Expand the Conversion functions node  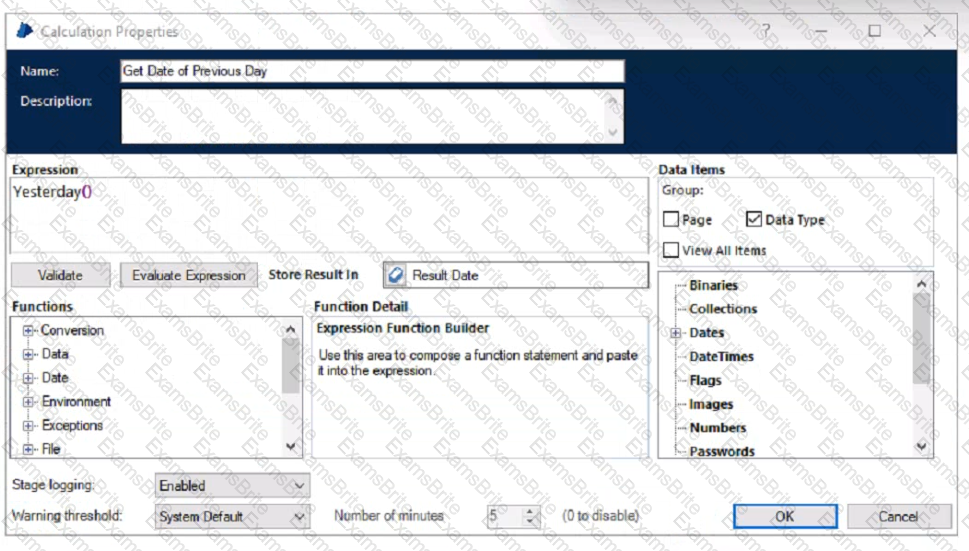[29, 331]
